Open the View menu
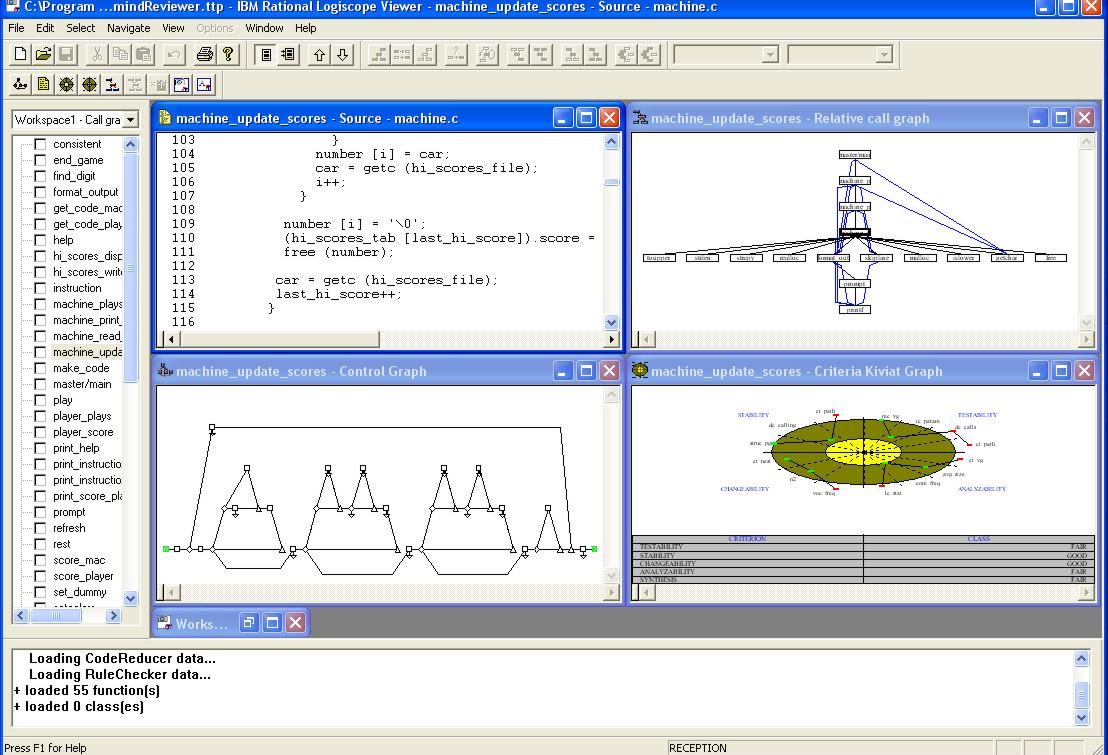 point(173,28)
